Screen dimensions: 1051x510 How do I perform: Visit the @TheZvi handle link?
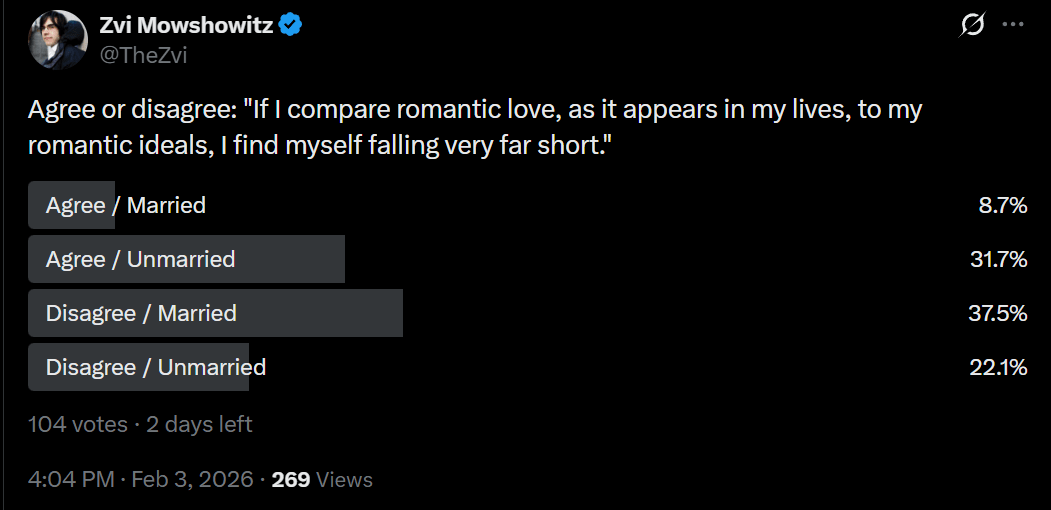click(143, 55)
